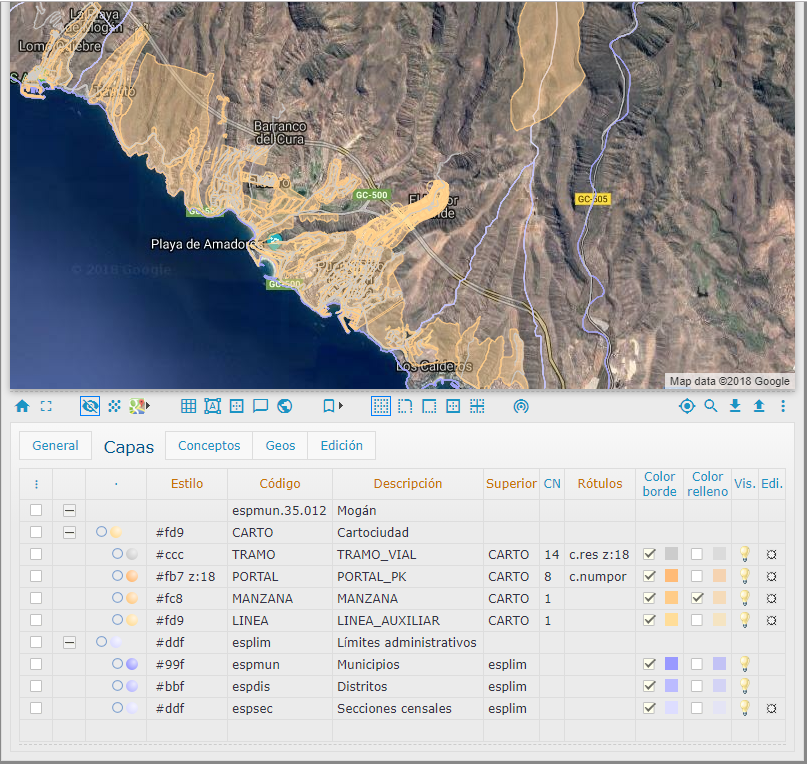Collapse the esplim layer group
807x764 pixels.
[69, 642]
